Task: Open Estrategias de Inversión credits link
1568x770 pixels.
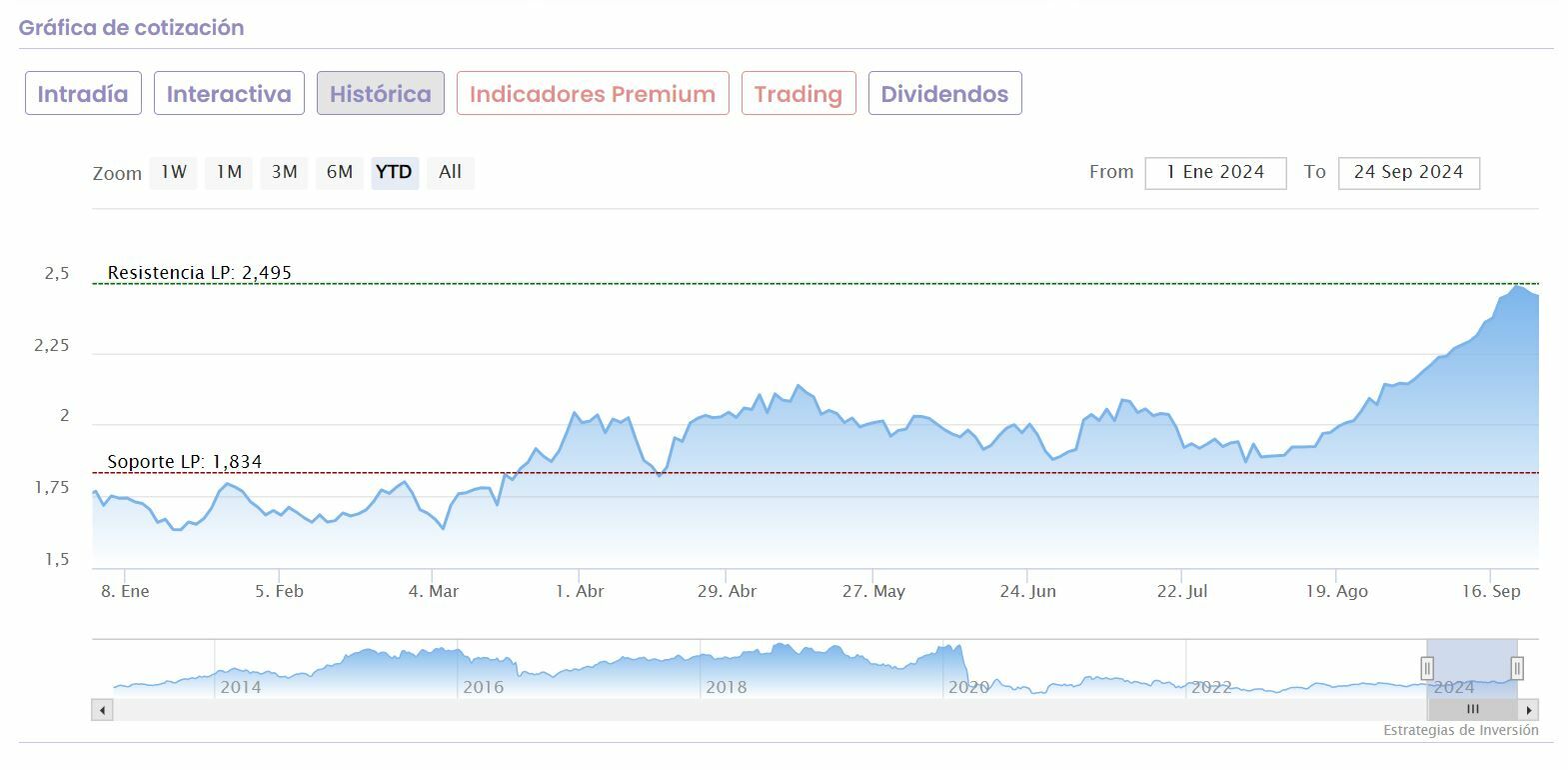Action: (x=1460, y=730)
